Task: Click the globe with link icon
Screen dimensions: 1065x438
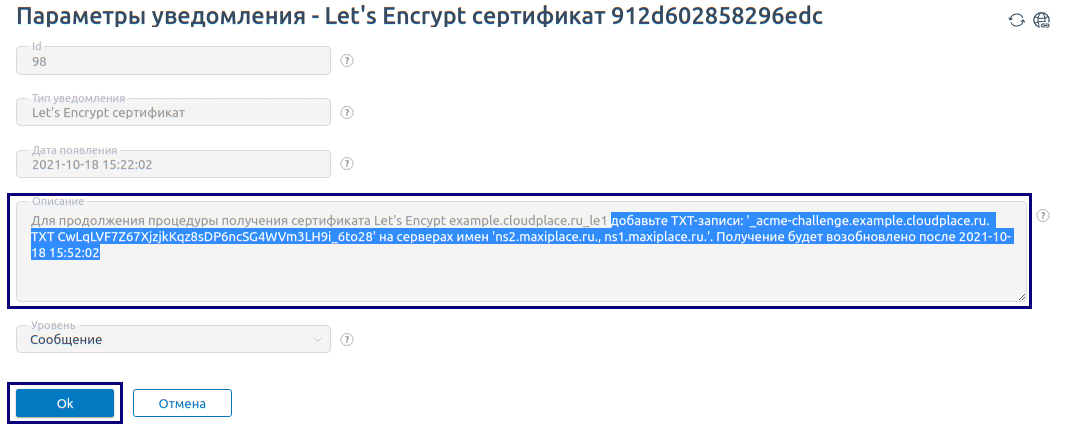Action: point(1041,20)
